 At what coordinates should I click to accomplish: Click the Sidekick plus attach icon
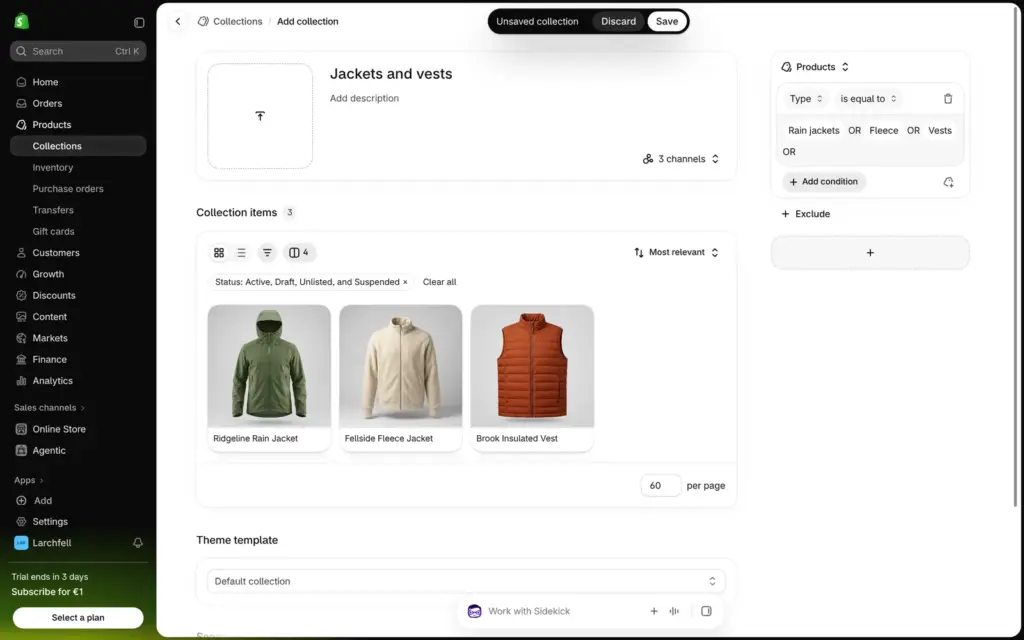[x=654, y=611]
